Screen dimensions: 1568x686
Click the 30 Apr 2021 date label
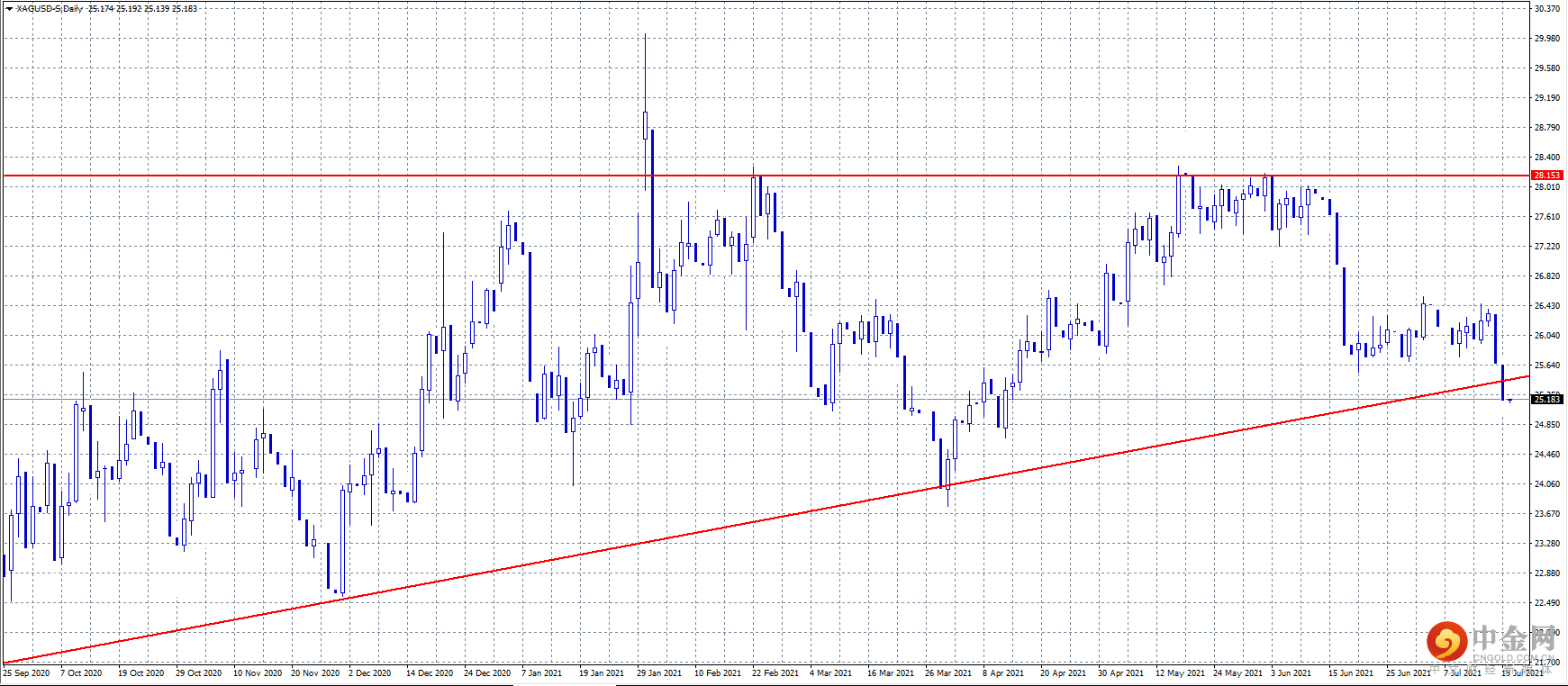[1121, 672]
